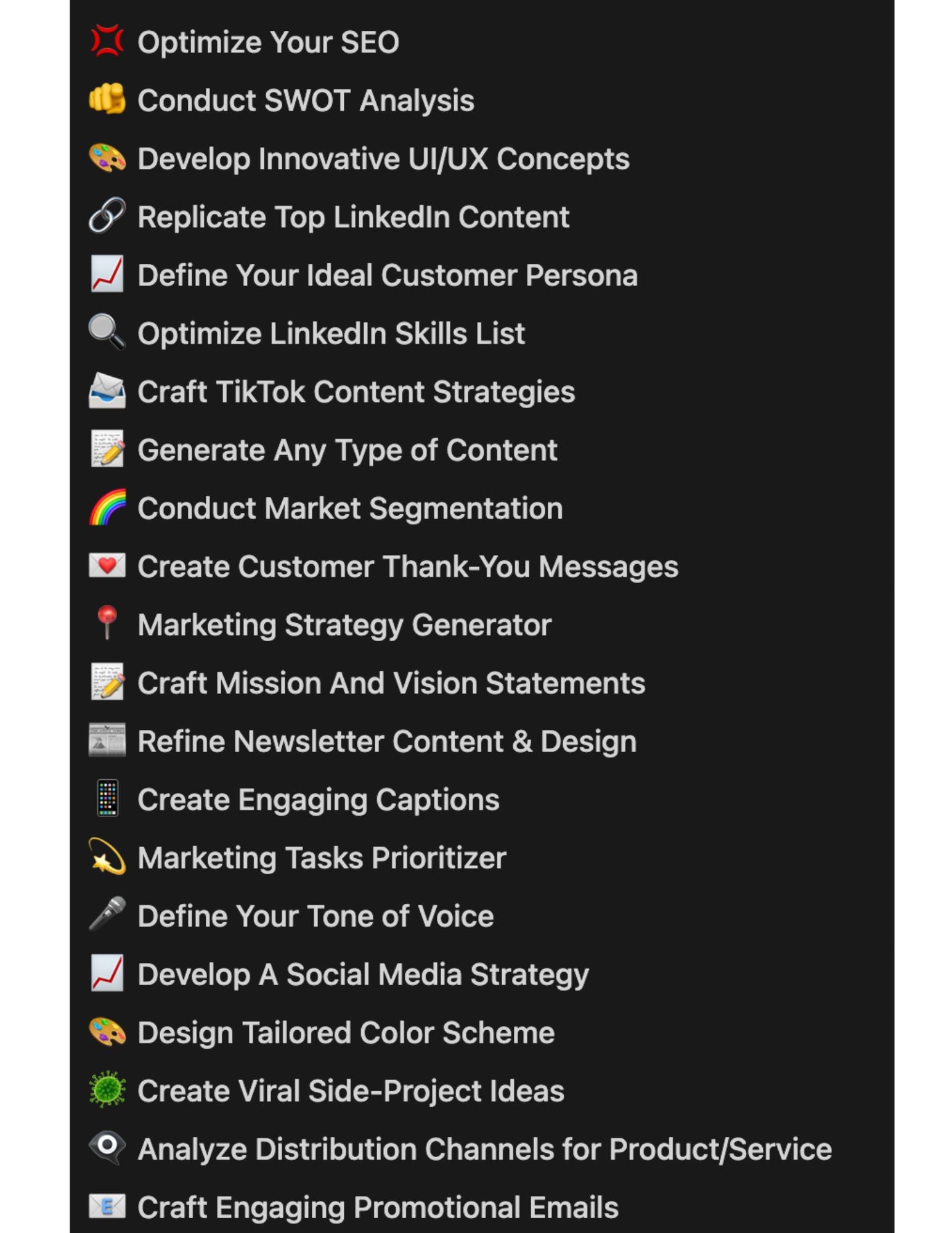Click the fist icon next to Conduct SWOT Analysis
Viewport: 952px width, 1233px height.
pyautogui.click(x=107, y=99)
